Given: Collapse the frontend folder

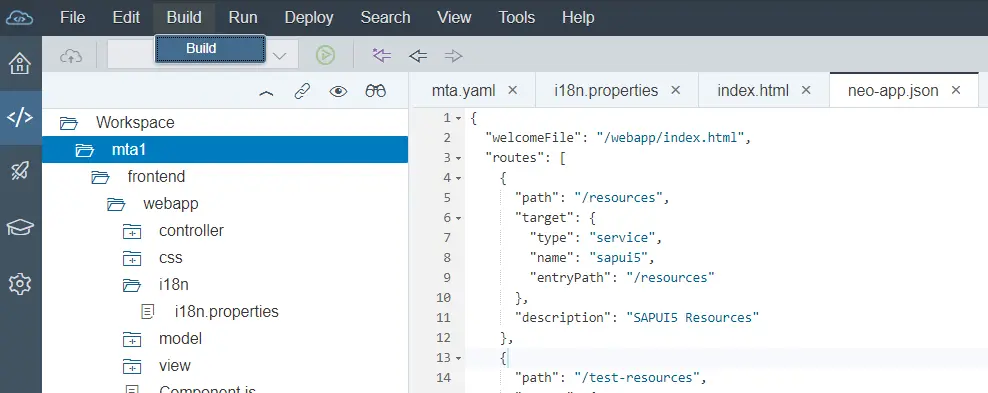Looking at the screenshot, I should (x=100, y=177).
